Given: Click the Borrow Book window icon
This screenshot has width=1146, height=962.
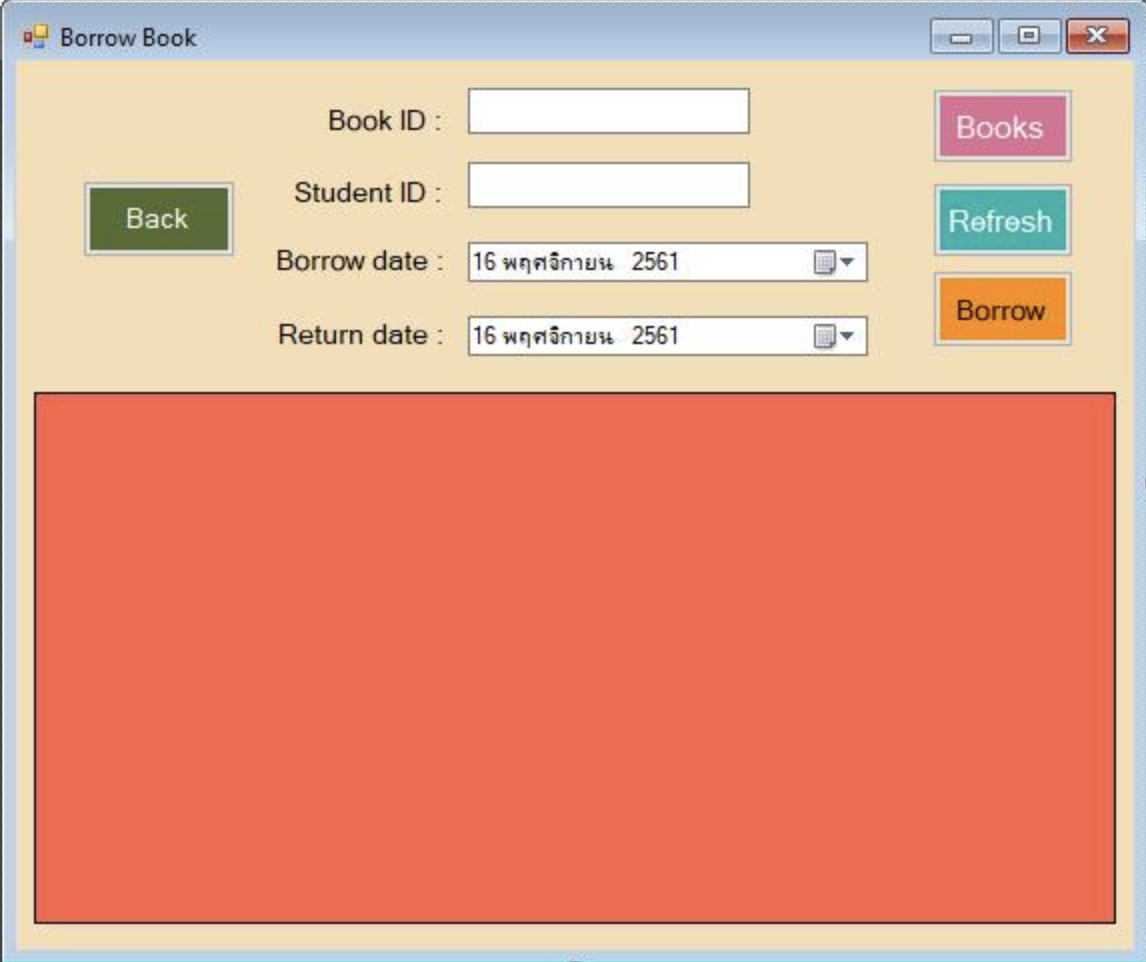Looking at the screenshot, I should tap(35, 38).
